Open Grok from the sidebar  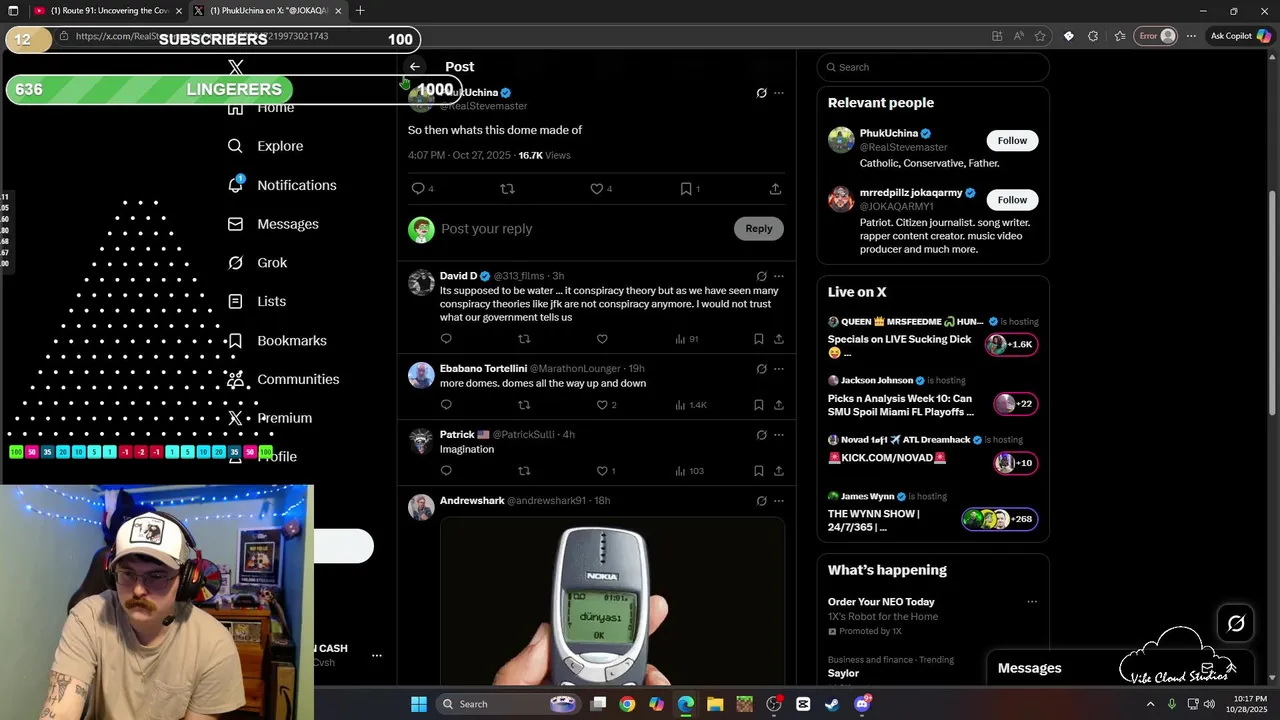pos(257,263)
